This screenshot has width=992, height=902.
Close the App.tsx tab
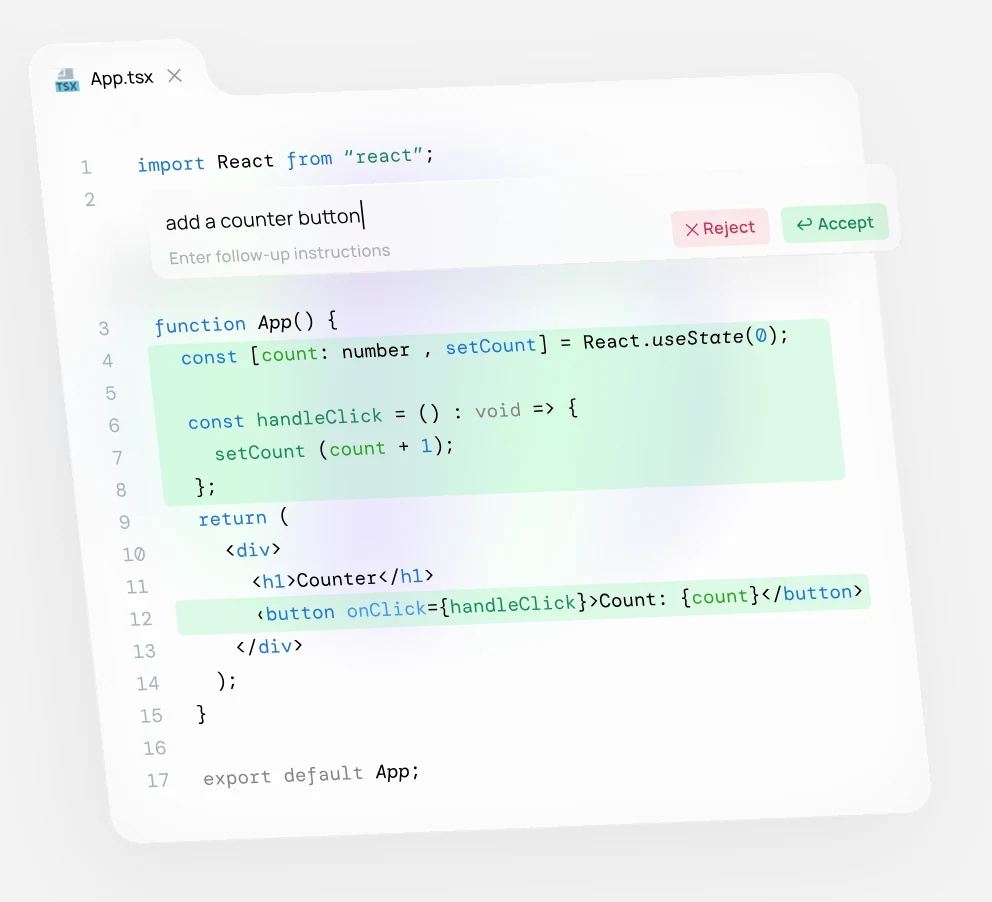click(x=175, y=76)
